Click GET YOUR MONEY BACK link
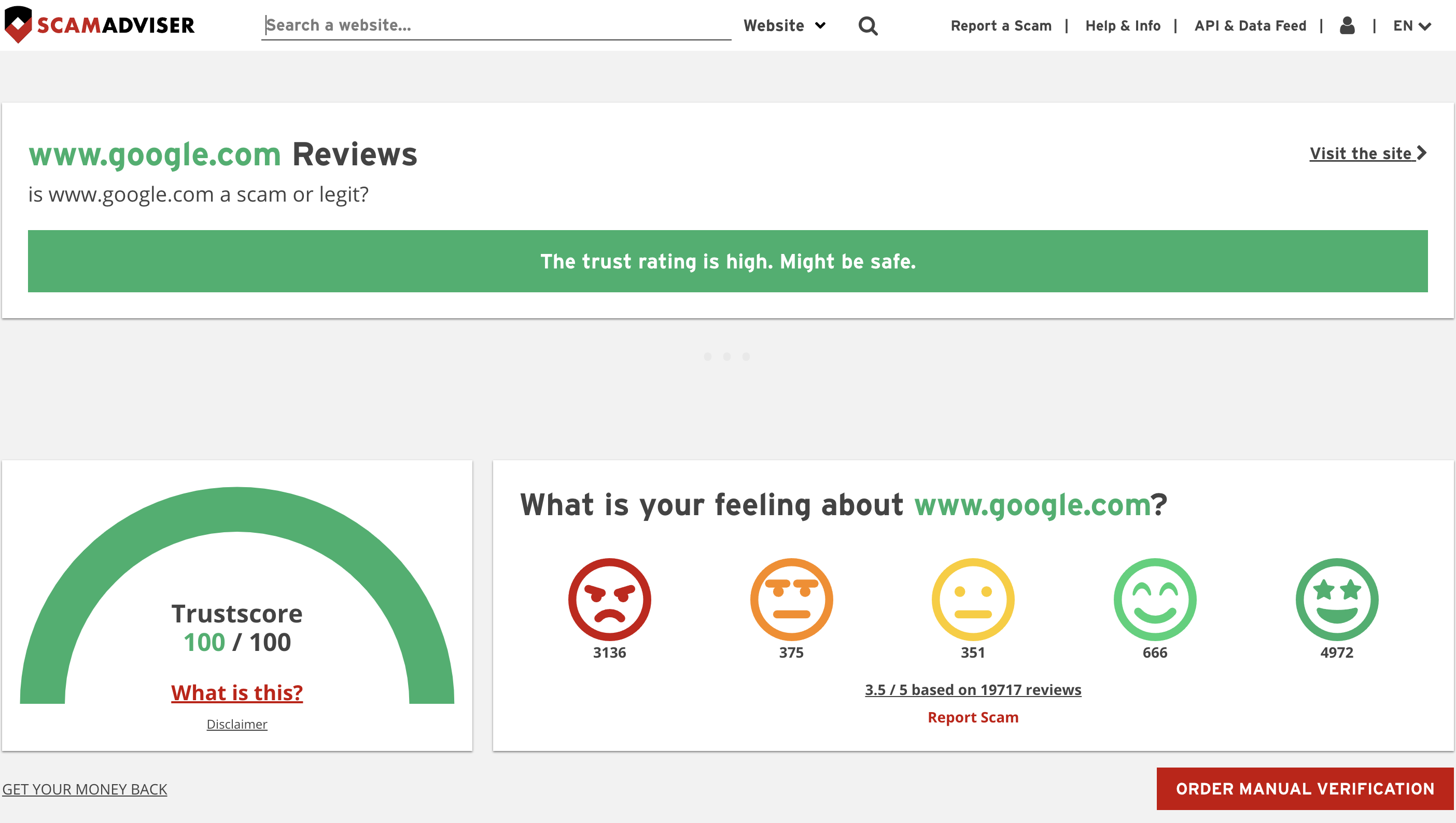This screenshot has height=823, width=1456. (85, 789)
